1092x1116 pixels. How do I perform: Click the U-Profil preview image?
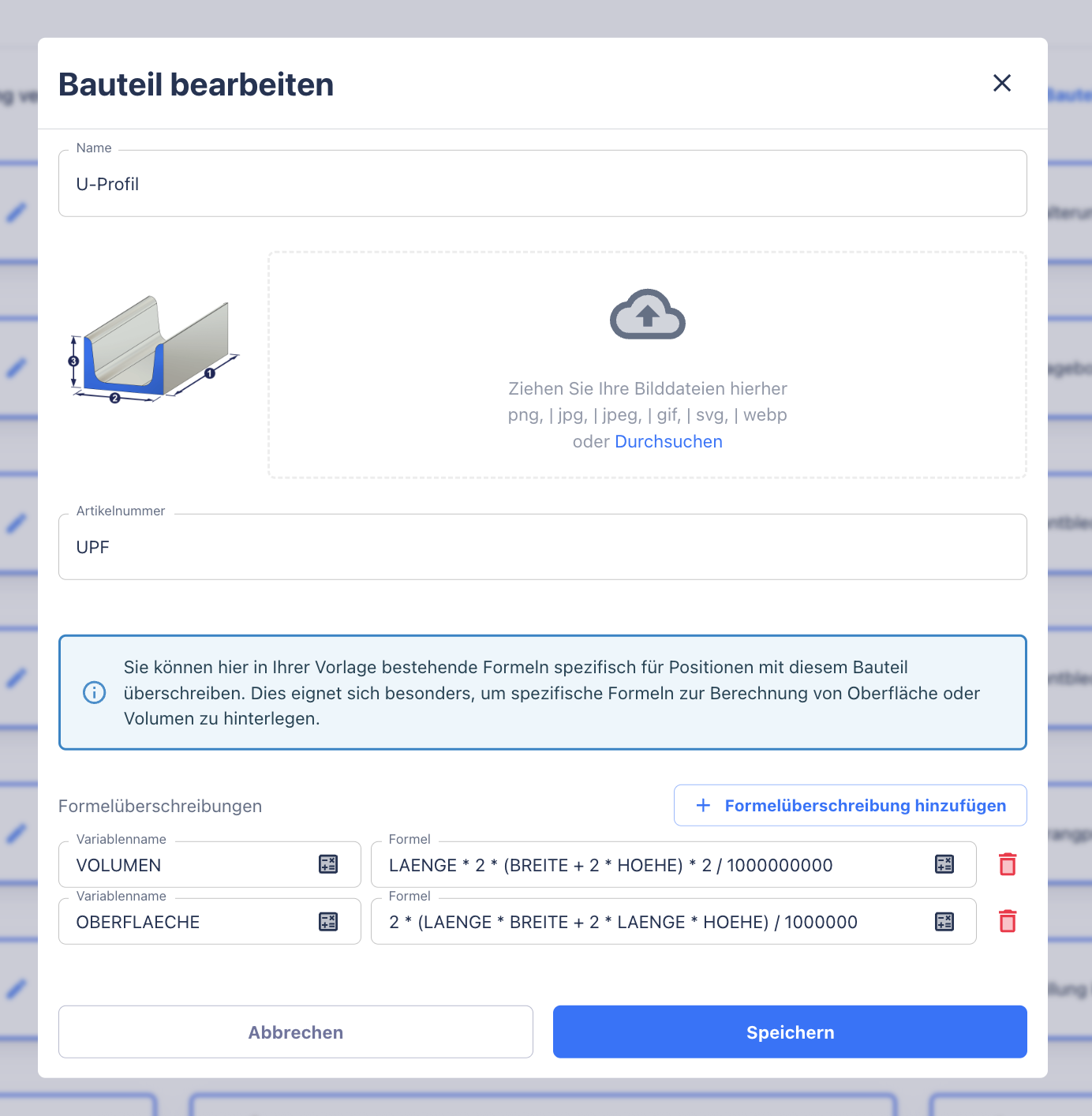(153, 349)
